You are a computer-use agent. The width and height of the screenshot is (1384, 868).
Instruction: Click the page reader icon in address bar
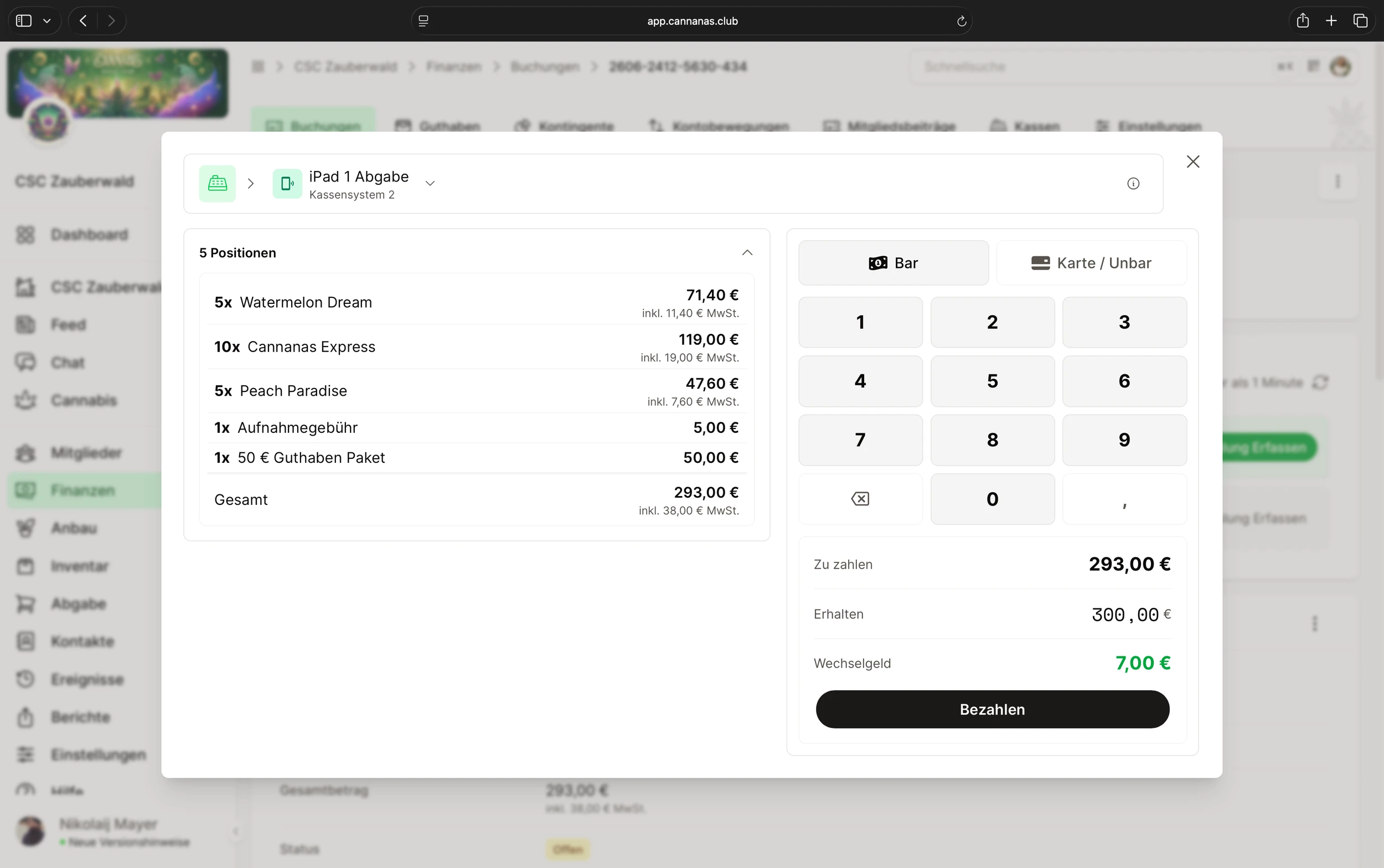[424, 20]
